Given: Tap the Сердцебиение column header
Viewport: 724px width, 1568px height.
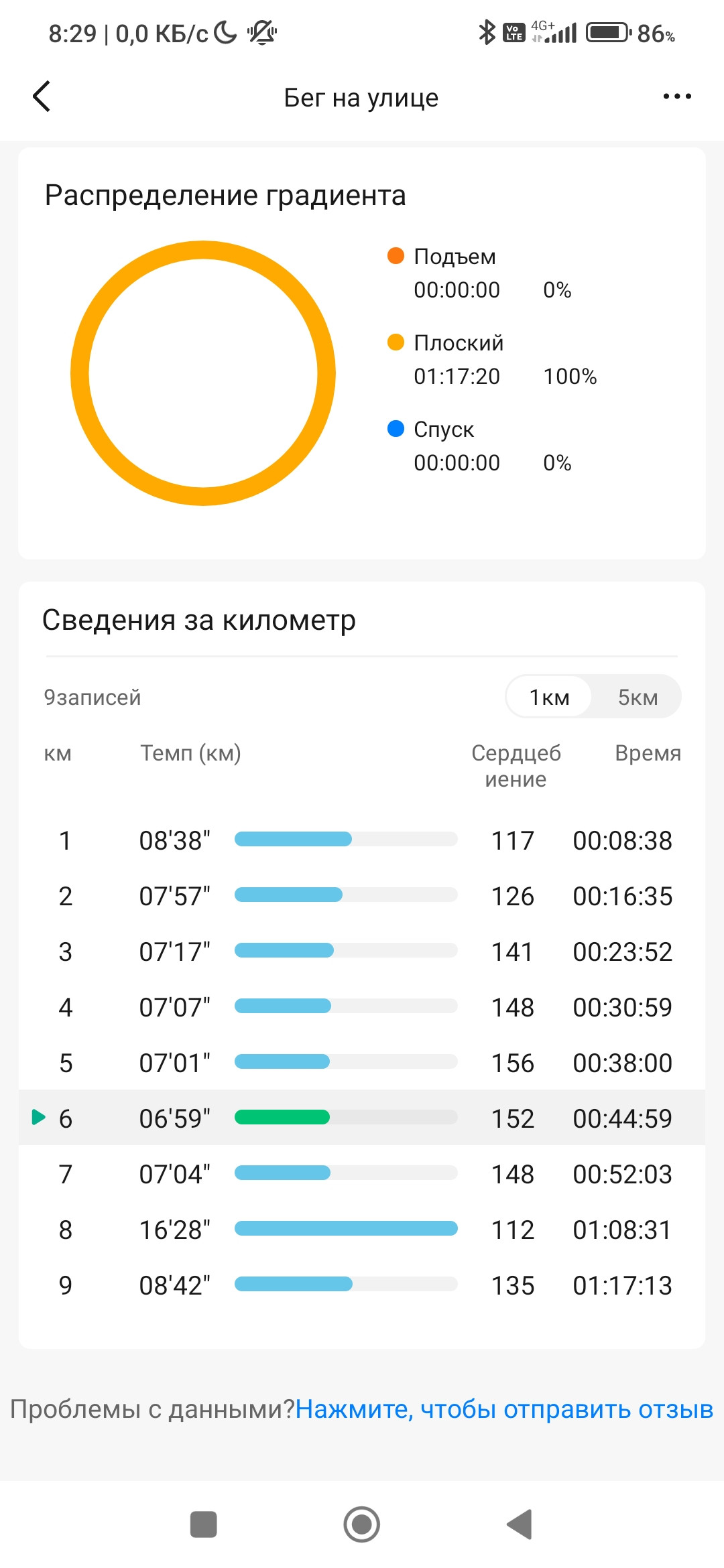Looking at the screenshot, I should pos(516,766).
